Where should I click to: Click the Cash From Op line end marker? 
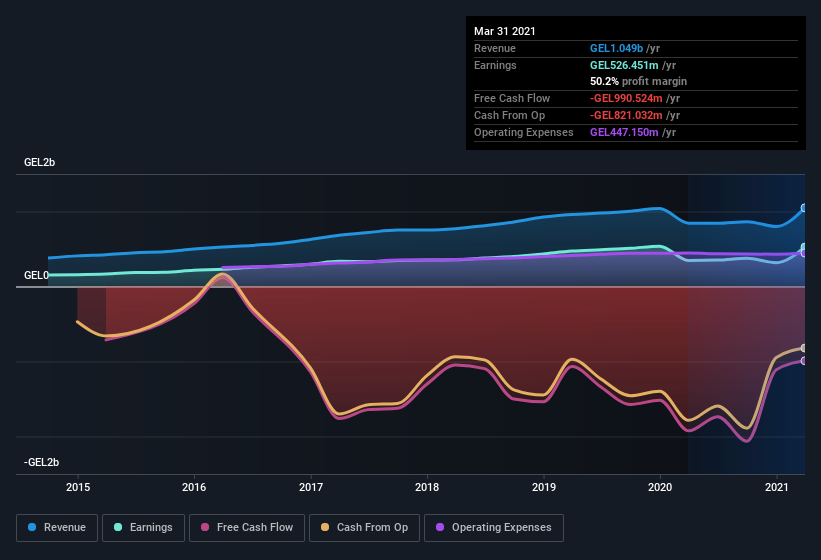point(804,348)
